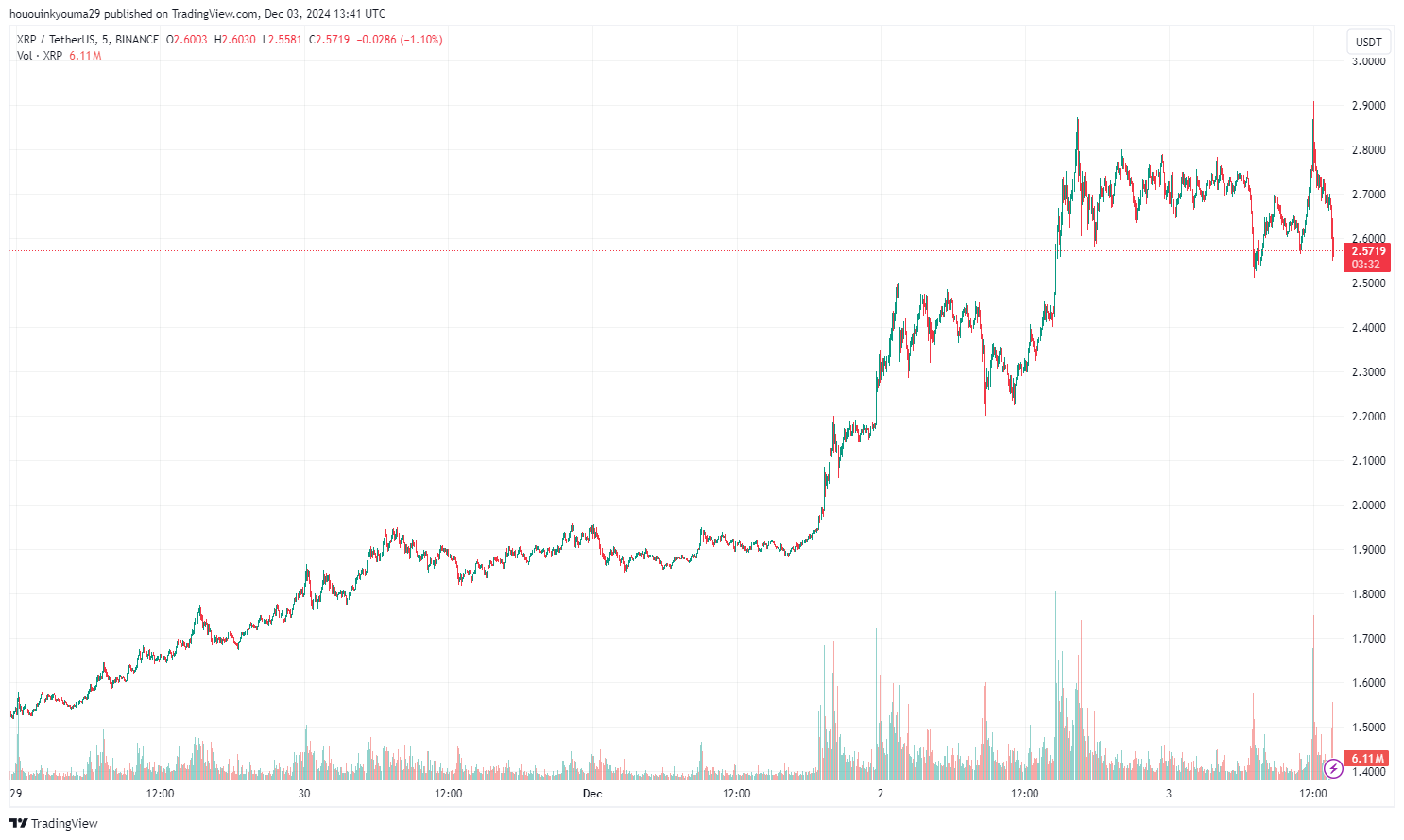Select the current price label 2.5719
The height and width of the screenshot is (840, 1404).
click(x=1369, y=251)
